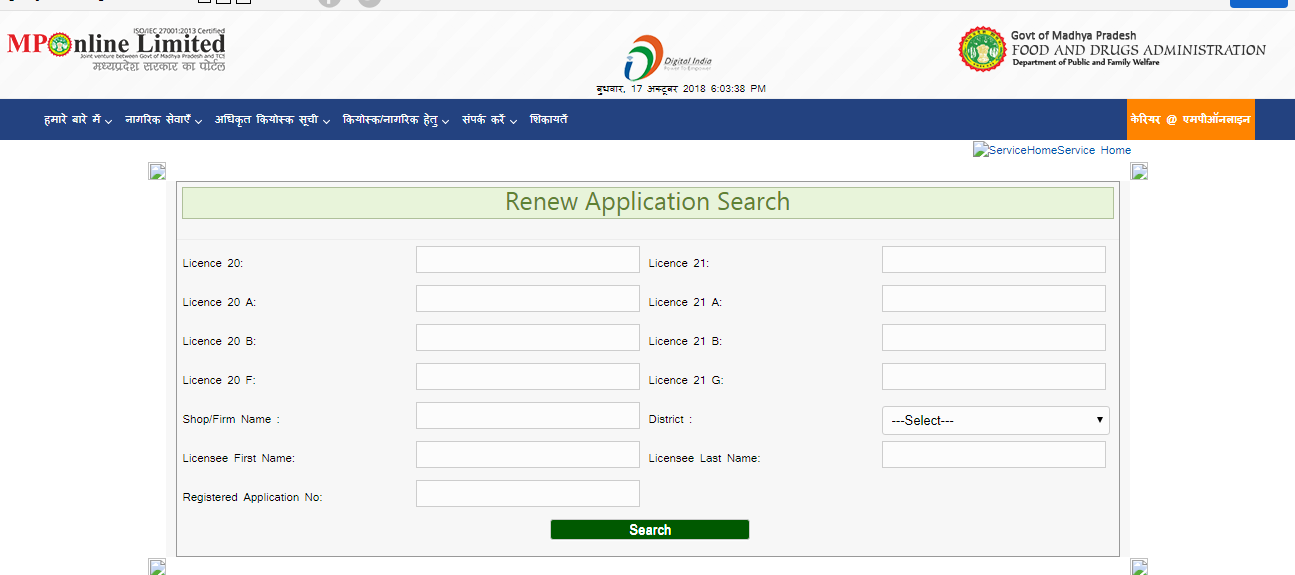This screenshot has height=575, width=1295.
Task: Focus the Licence 20 A text box
Action: click(528, 299)
